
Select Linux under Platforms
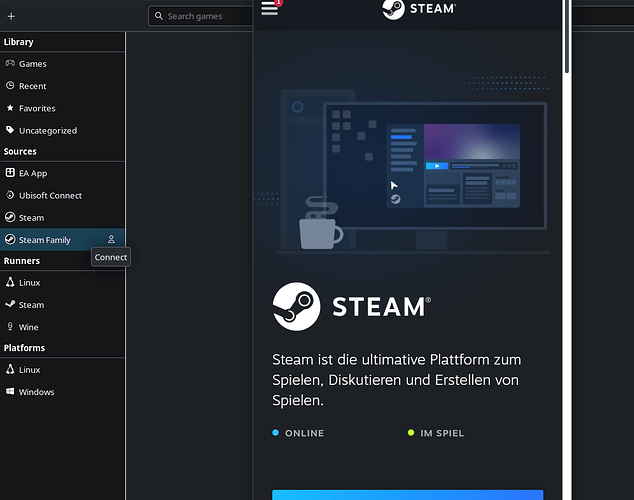(62, 370)
